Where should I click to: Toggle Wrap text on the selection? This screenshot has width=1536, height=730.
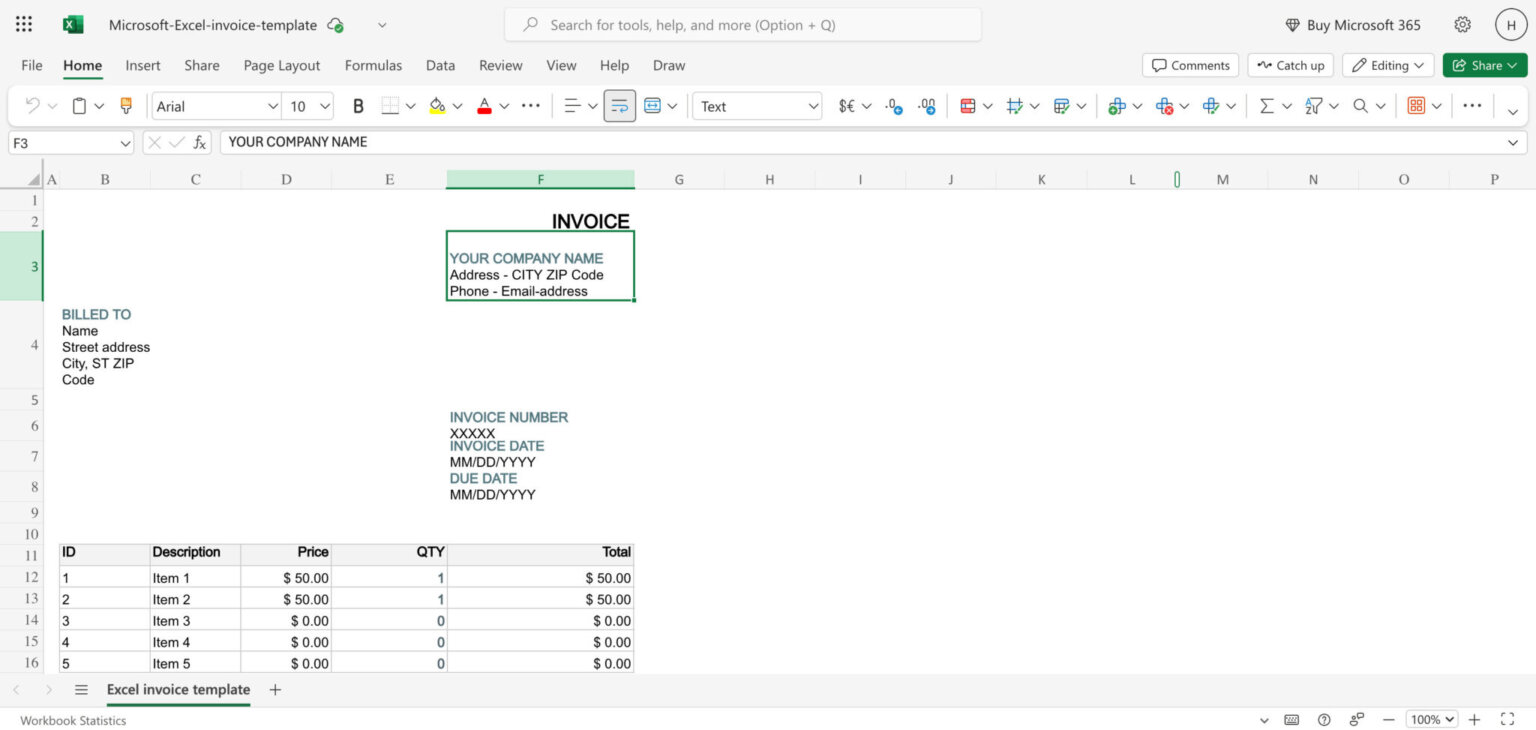pos(619,105)
